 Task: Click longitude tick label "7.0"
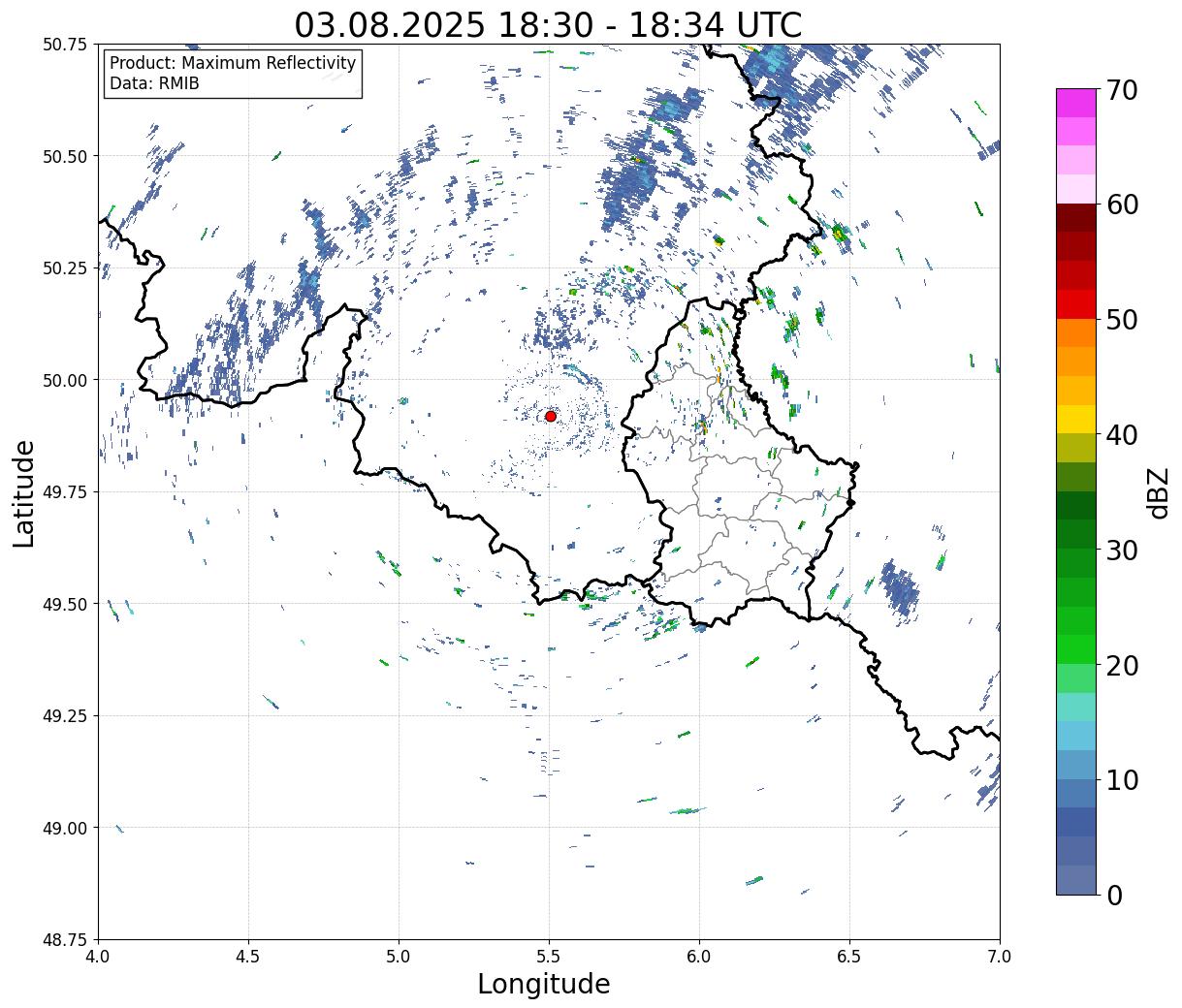tap(1000, 957)
